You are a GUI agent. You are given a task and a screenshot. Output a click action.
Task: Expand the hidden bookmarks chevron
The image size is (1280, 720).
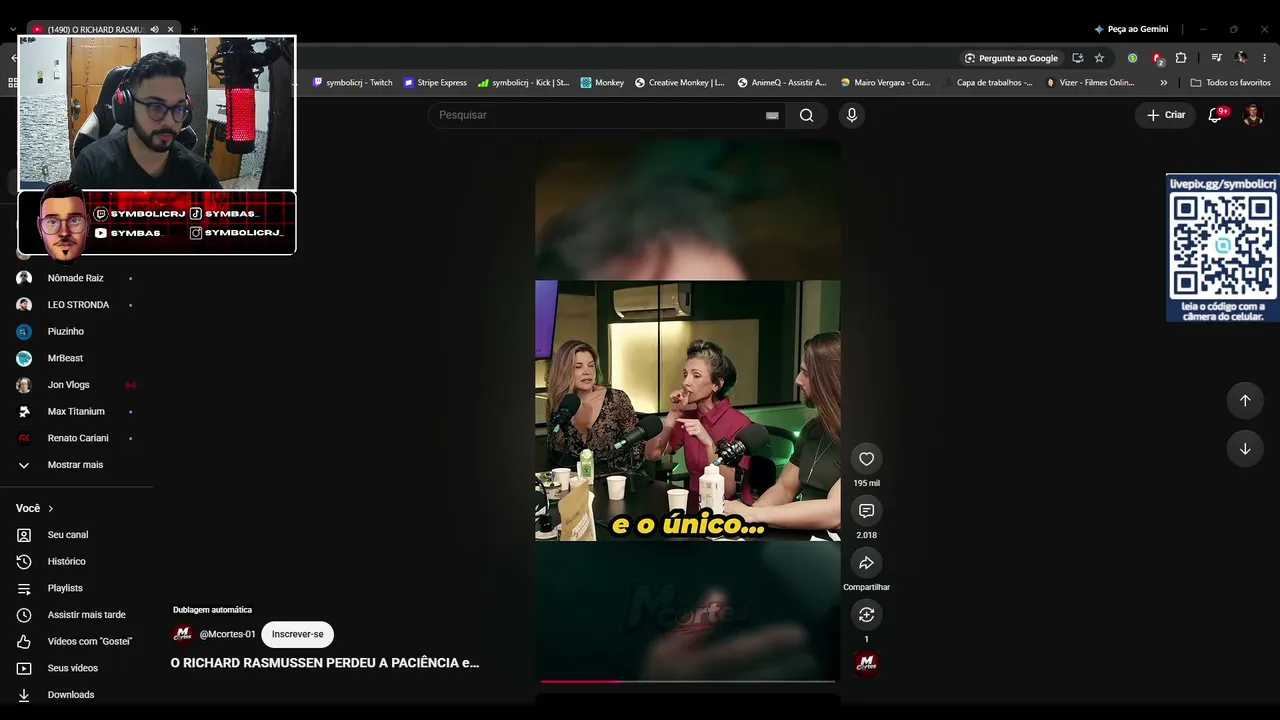point(1163,83)
